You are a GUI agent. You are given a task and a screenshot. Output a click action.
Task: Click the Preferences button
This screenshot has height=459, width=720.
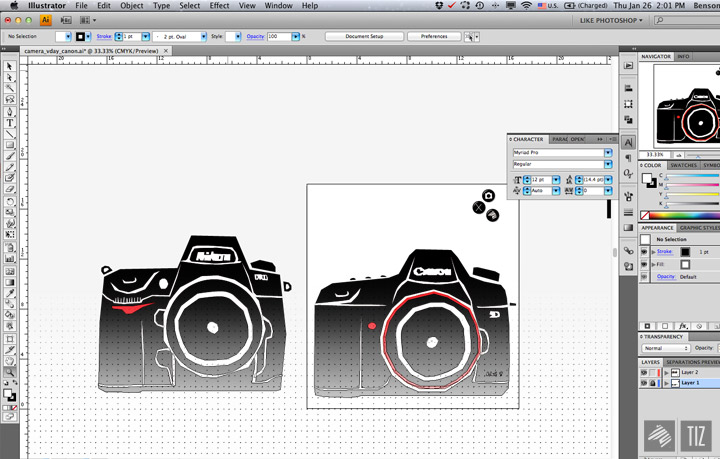click(434, 36)
